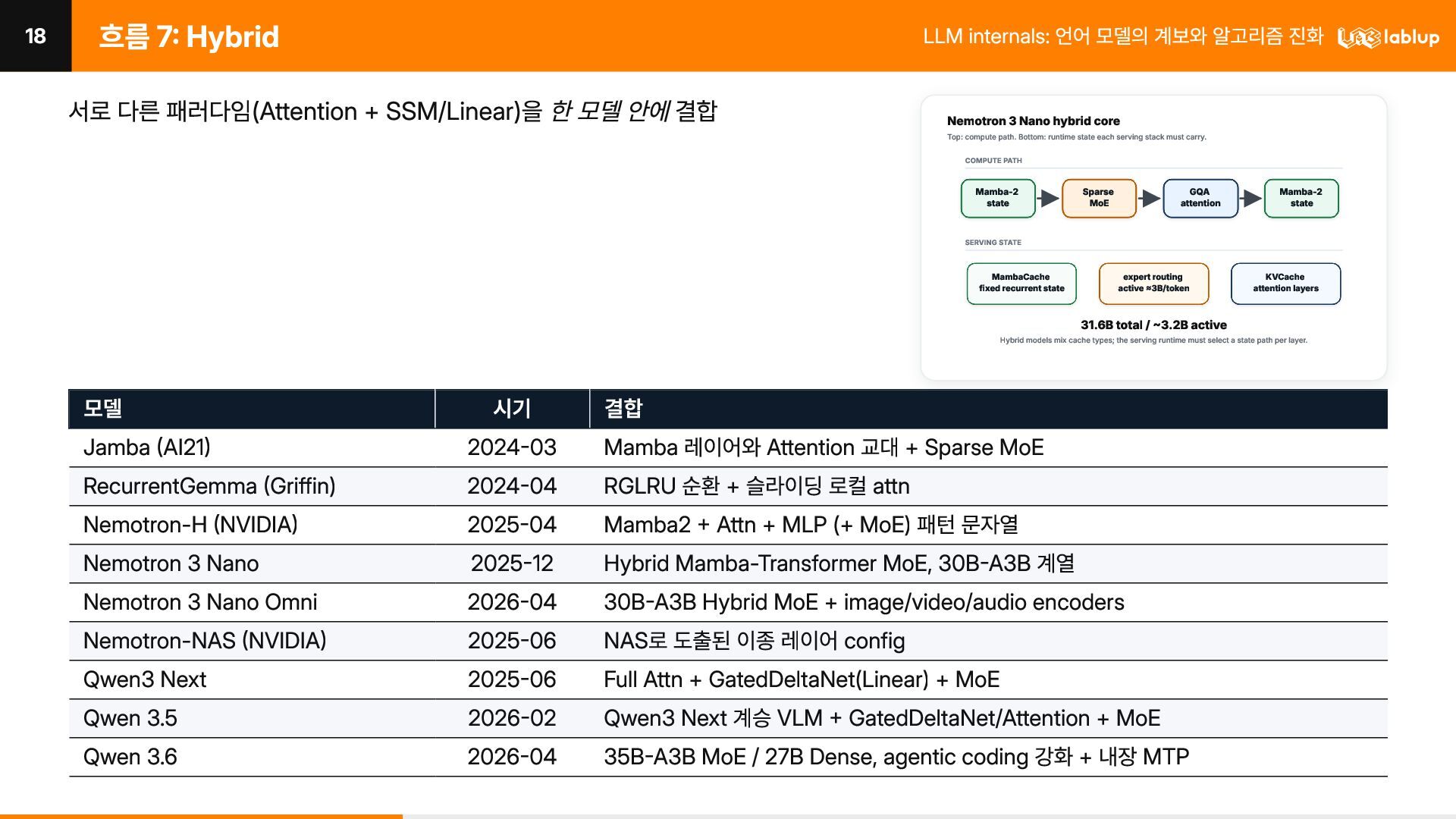The height and width of the screenshot is (819, 1456).
Task: Click the first 'Mamba-2 state' box in the compute path
Action: pos(998,198)
